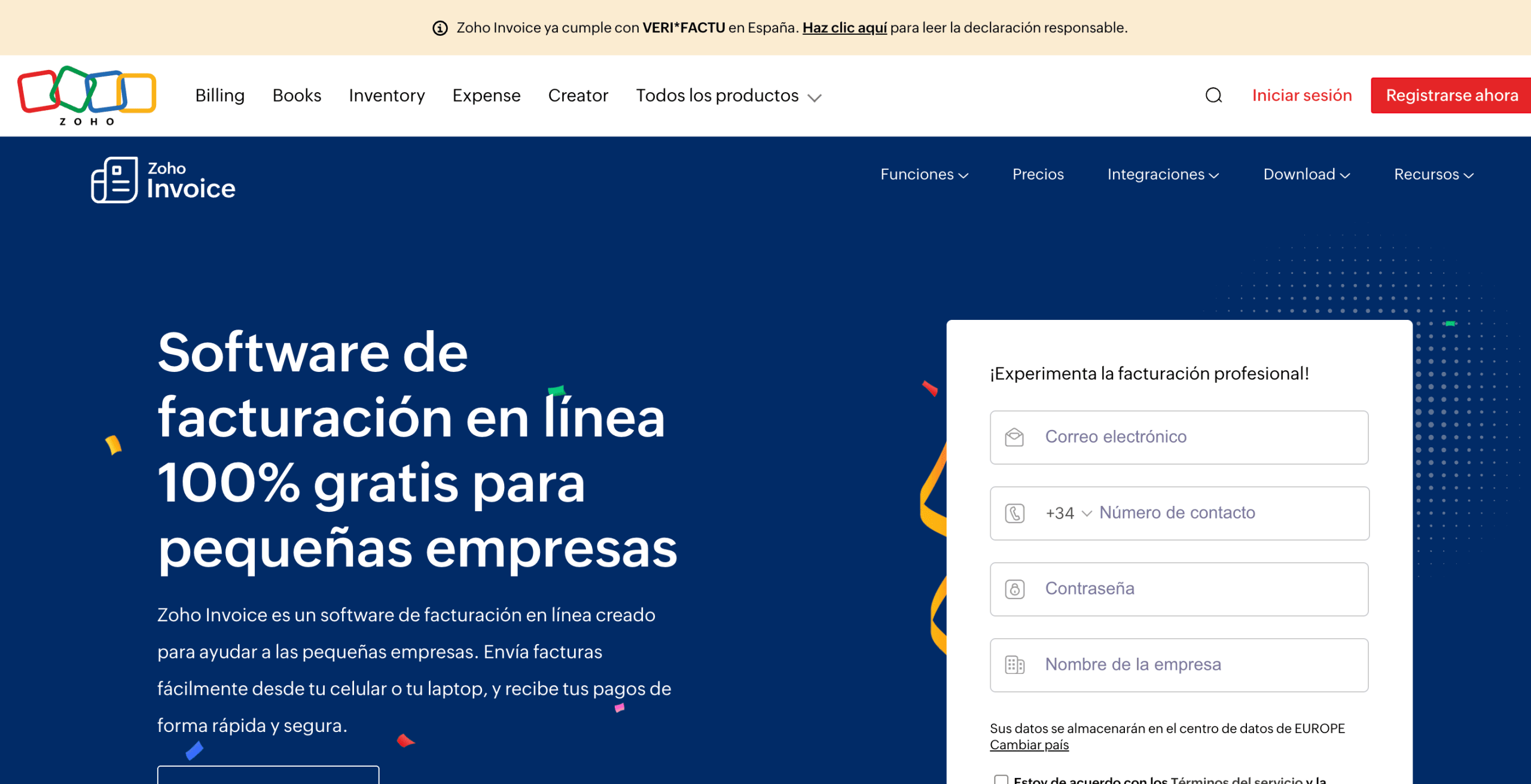Focus the Correo electrónico input field

(x=1179, y=437)
